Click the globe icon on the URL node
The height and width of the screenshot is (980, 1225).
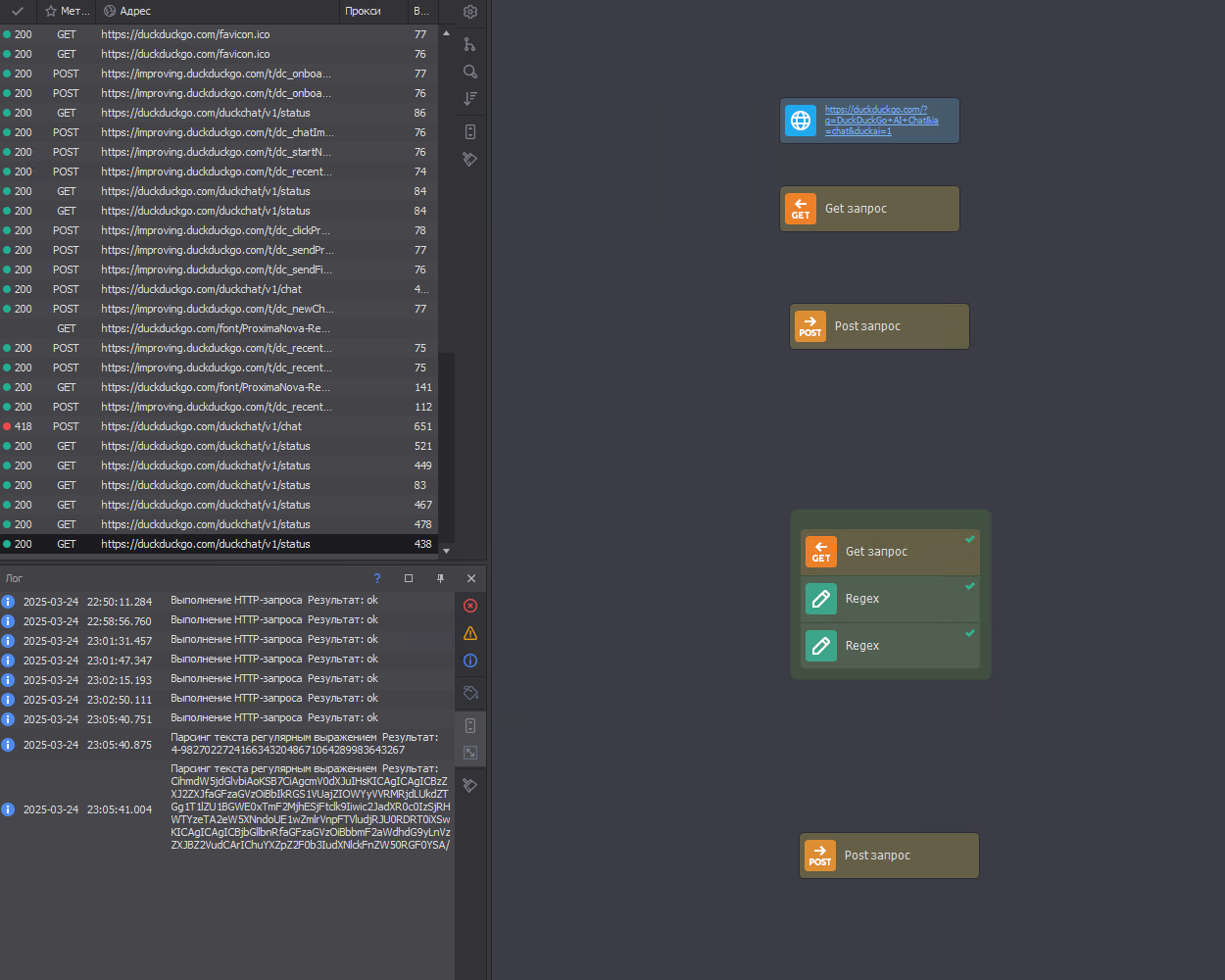click(801, 121)
